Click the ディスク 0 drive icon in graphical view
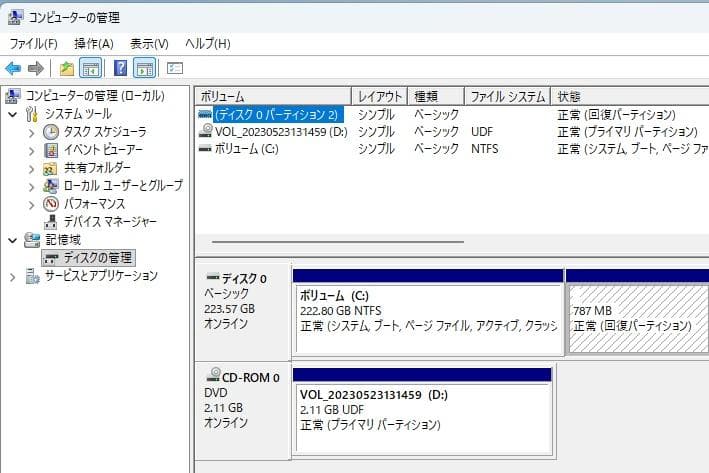The image size is (709, 473). point(213,276)
